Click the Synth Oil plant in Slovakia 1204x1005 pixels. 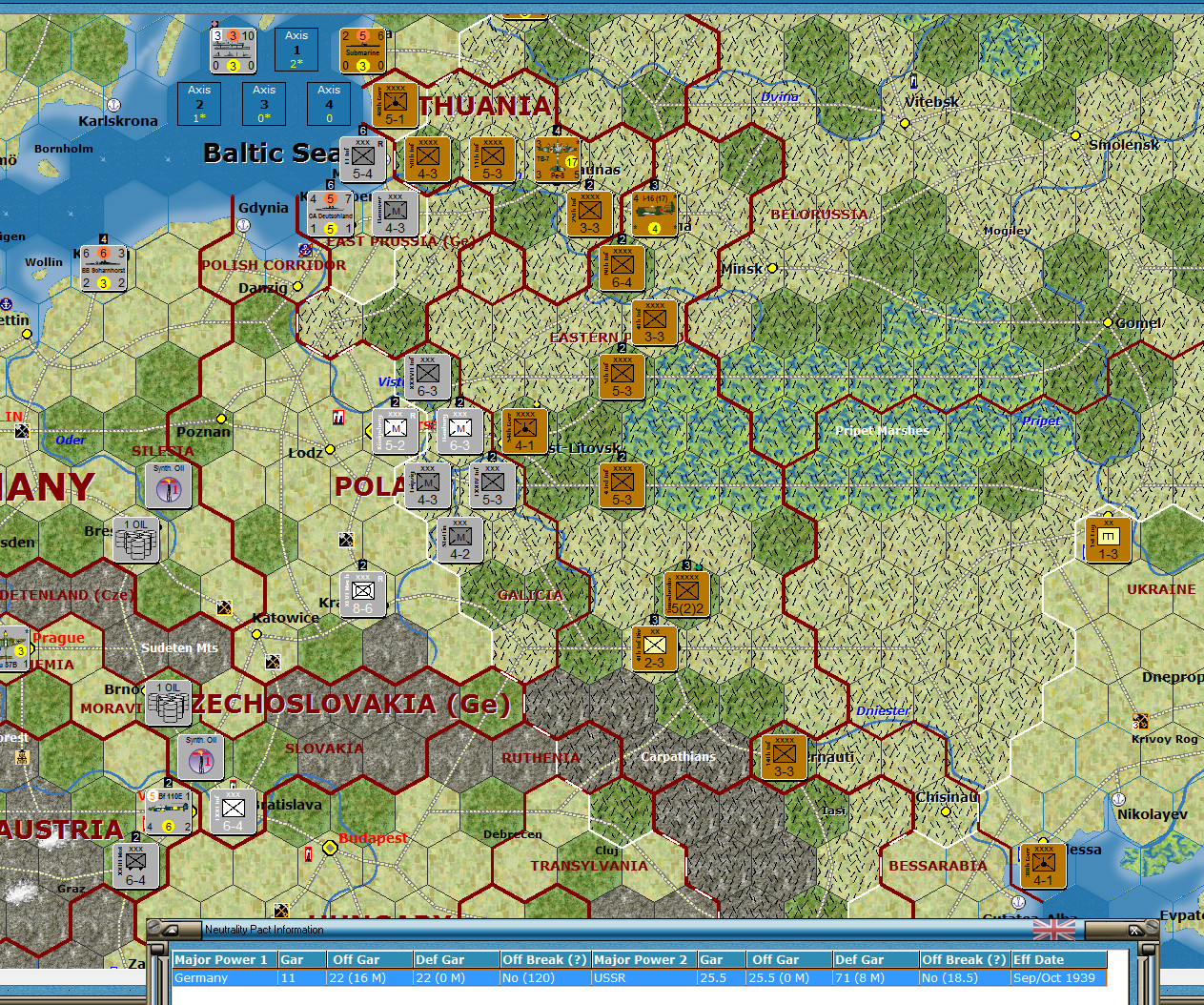coord(201,757)
